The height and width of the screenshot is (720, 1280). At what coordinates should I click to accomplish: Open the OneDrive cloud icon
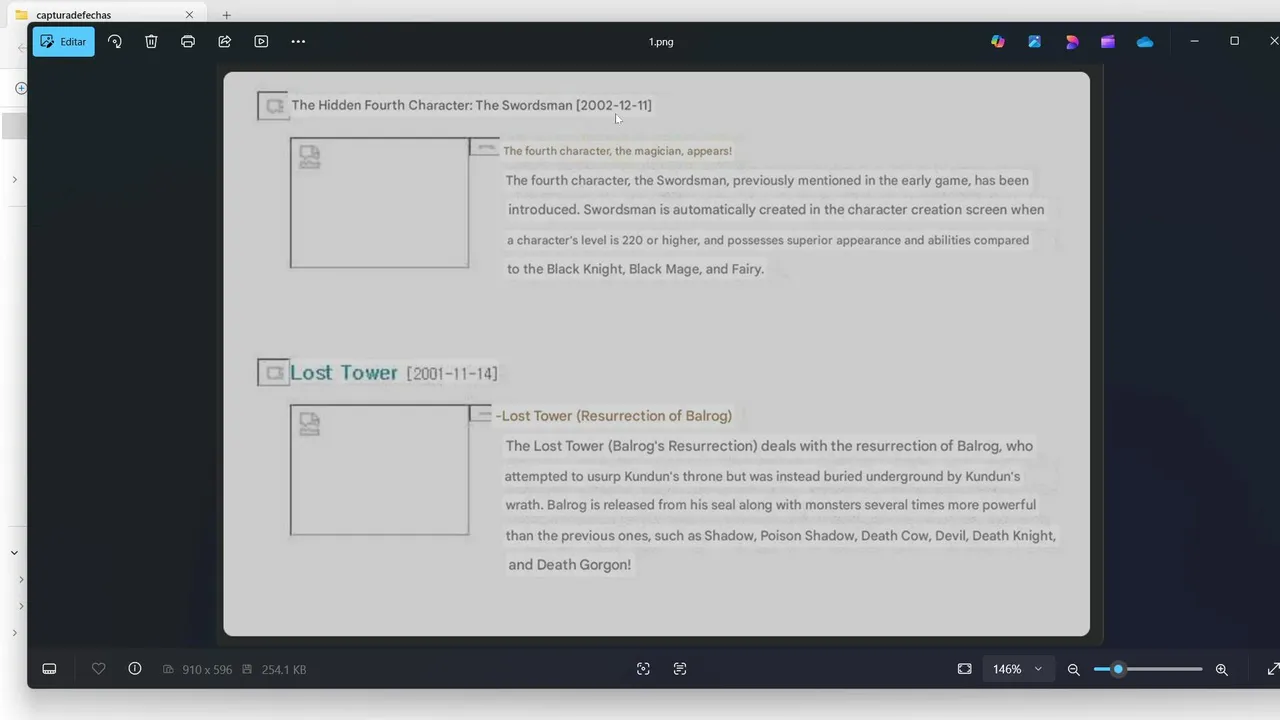coord(1145,42)
